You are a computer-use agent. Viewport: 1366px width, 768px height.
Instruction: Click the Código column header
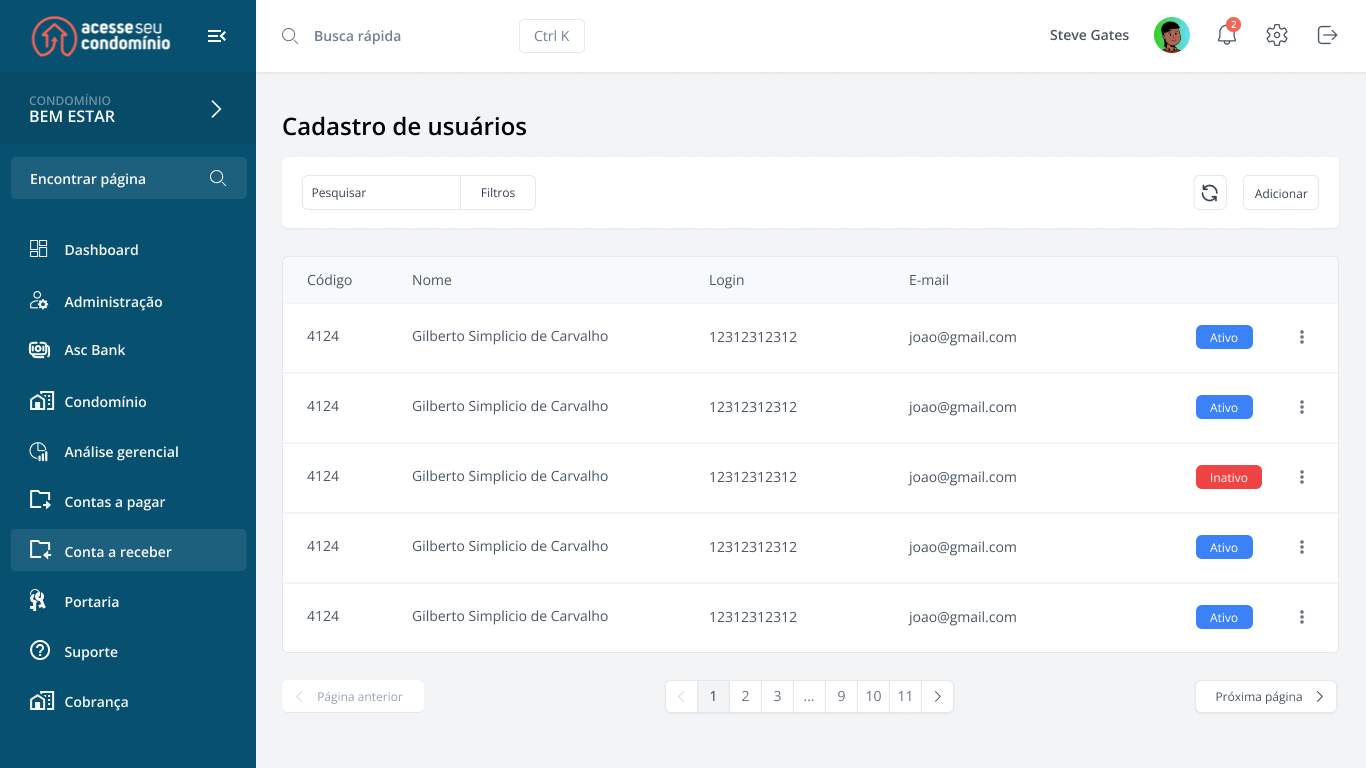(330, 280)
